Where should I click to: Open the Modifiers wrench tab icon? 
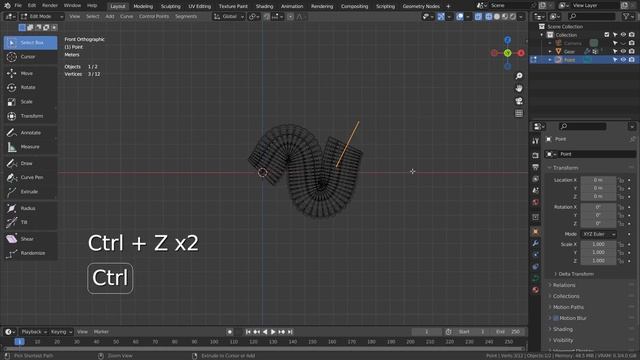pyautogui.click(x=536, y=243)
